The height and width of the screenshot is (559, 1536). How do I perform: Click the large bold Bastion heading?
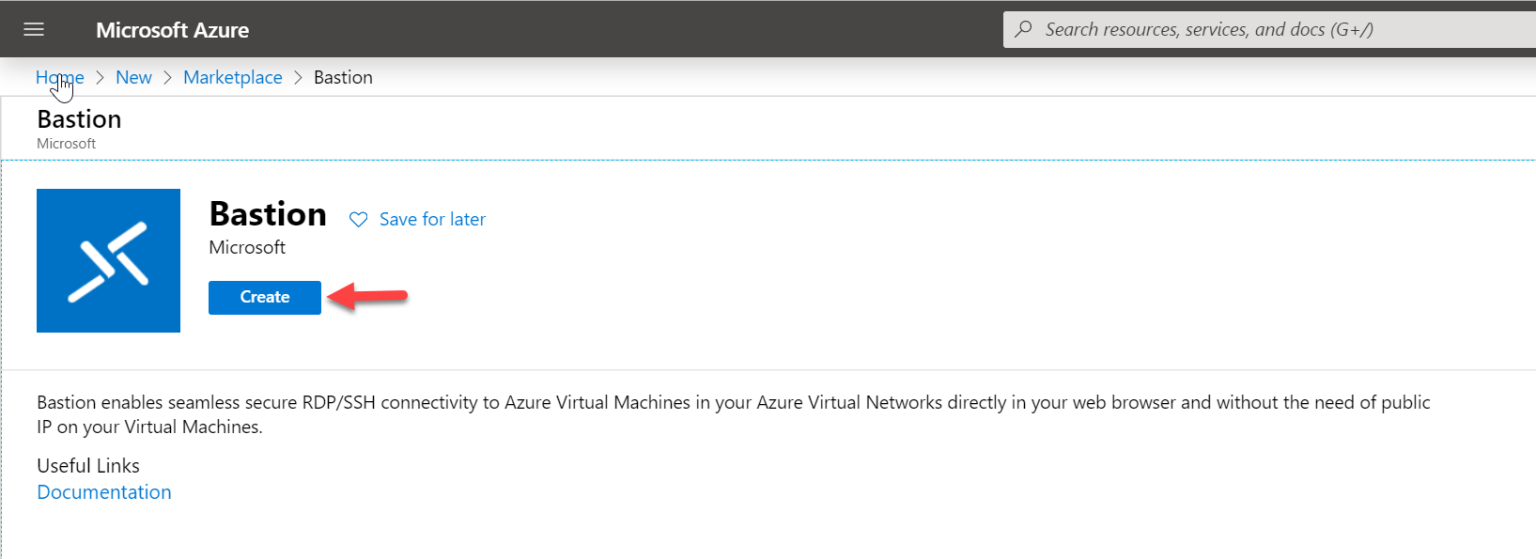coord(267,214)
